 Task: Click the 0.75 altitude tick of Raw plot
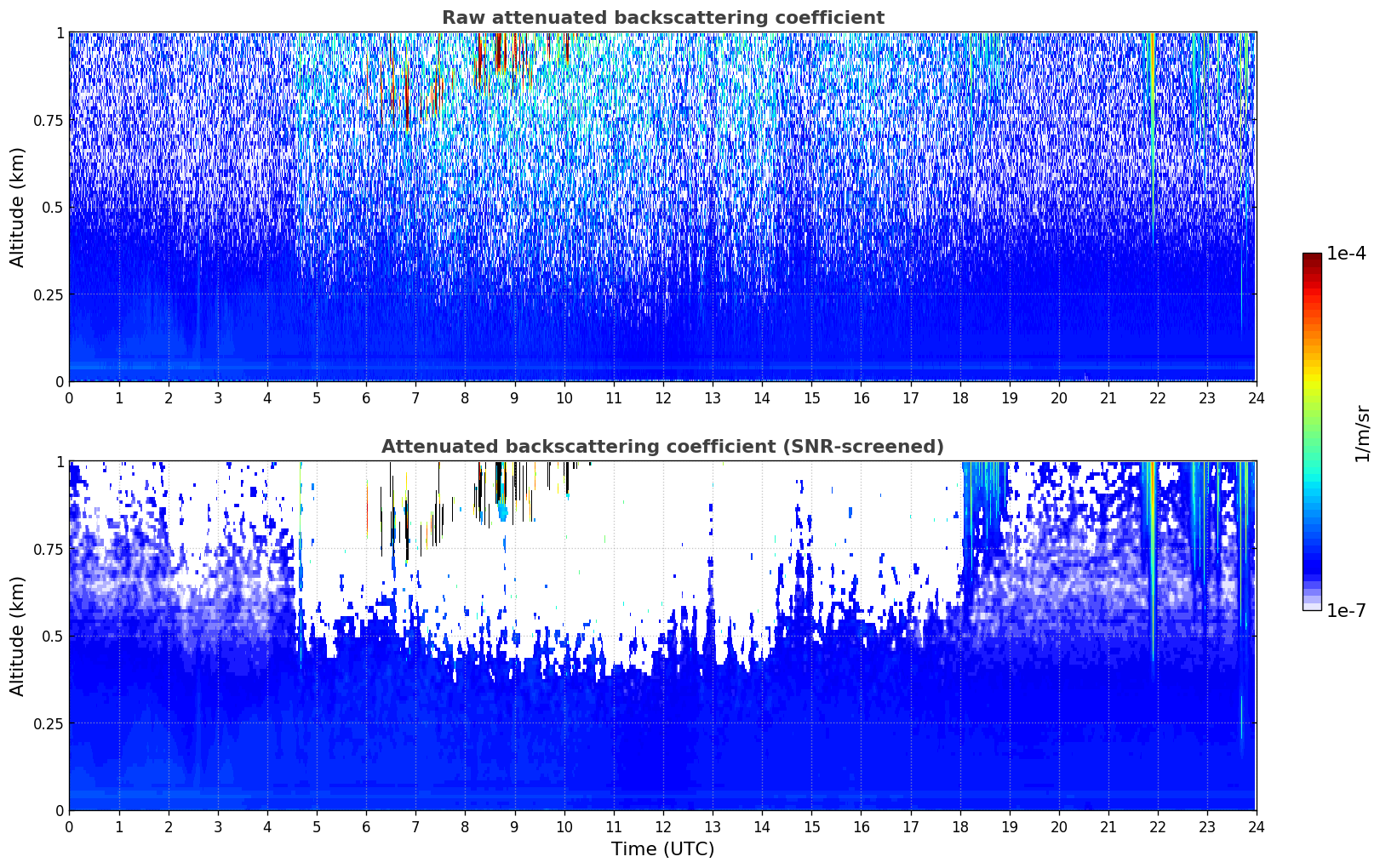[x=48, y=120]
